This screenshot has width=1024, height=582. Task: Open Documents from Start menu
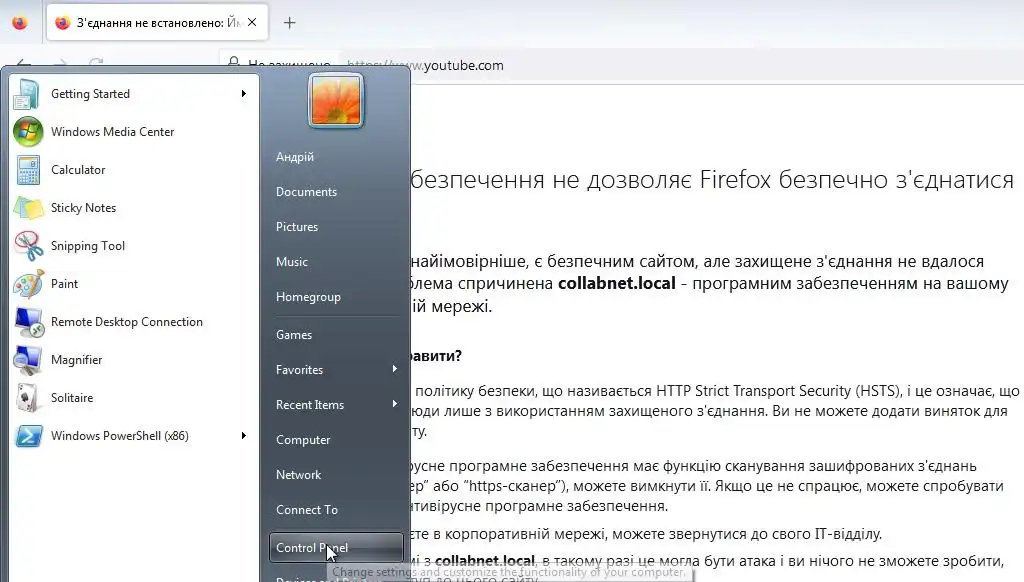306,192
